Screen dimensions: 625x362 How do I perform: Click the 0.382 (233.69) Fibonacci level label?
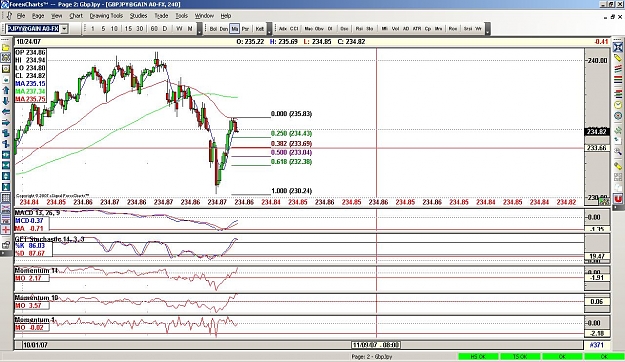[x=291, y=144]
